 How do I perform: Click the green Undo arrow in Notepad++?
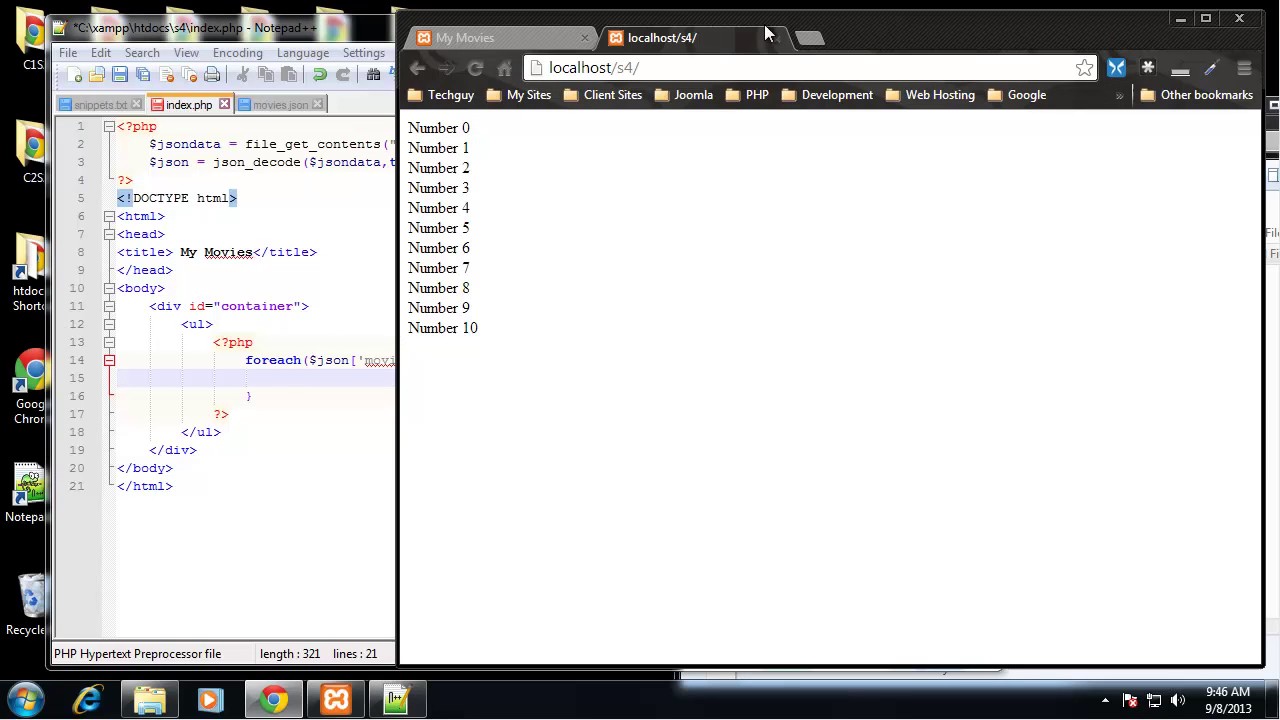pos(319,75)
